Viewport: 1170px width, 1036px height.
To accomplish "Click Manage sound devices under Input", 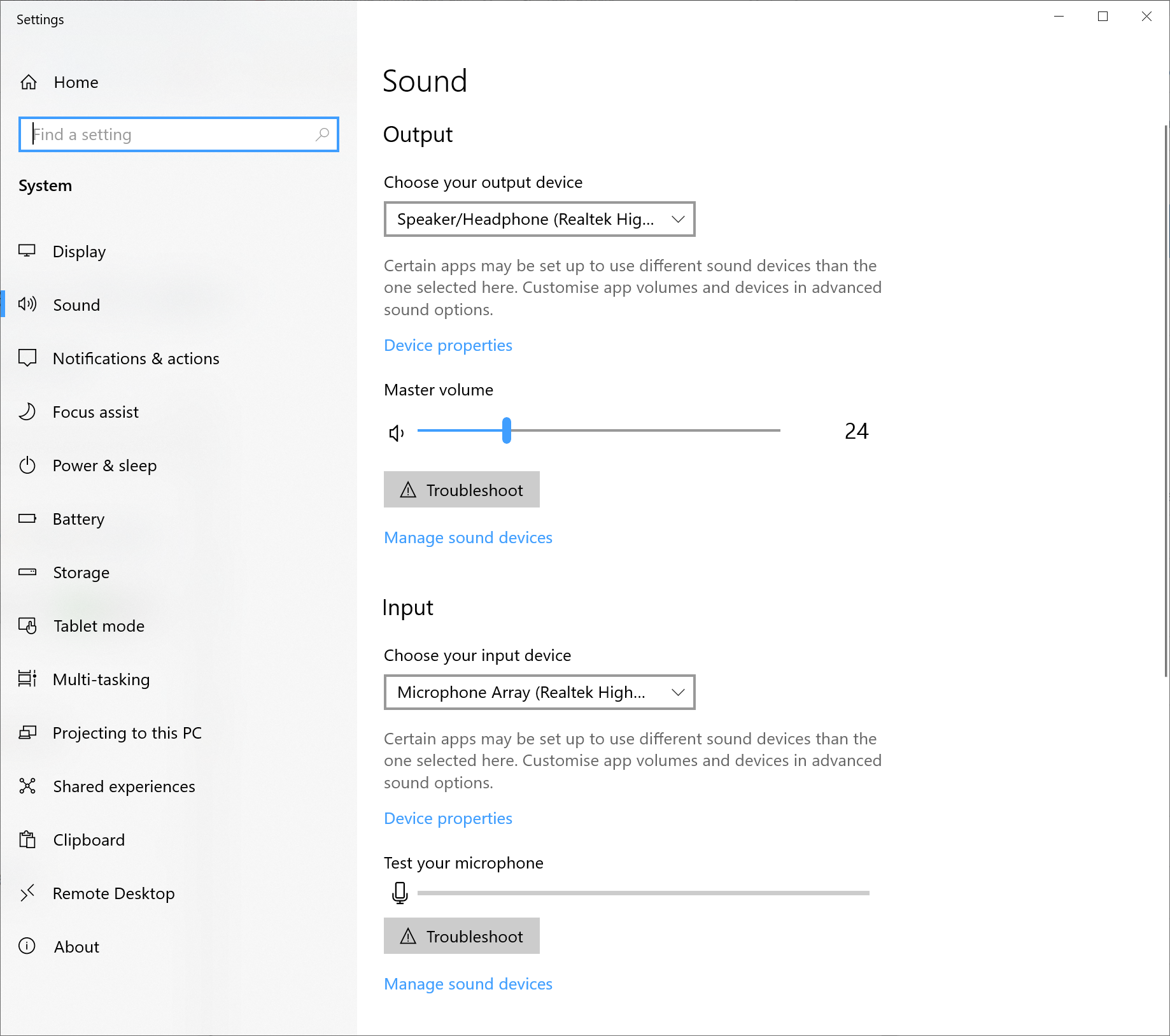I will (468, 984).
